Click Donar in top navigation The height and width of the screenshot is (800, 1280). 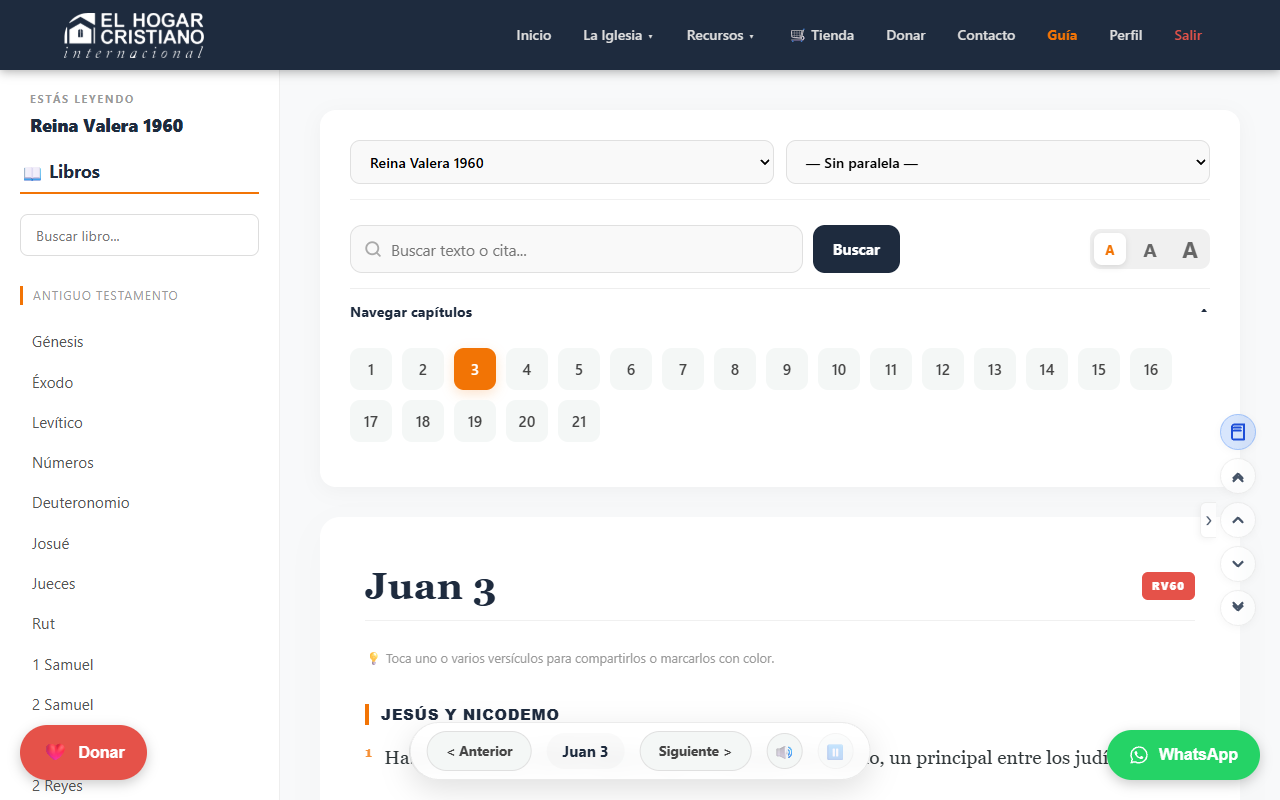[906, 35]
